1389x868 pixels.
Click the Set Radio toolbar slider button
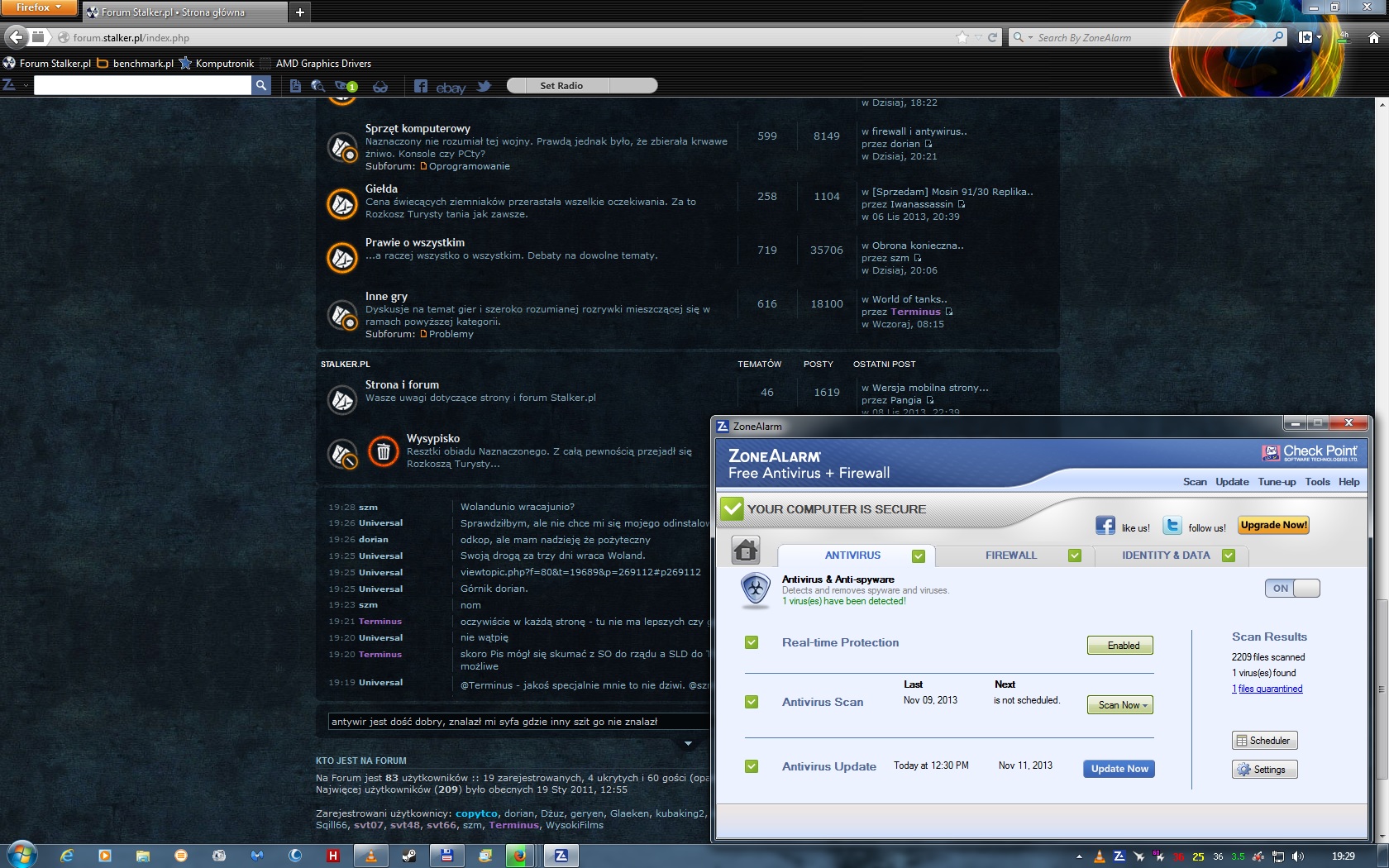tap(582, 85)
